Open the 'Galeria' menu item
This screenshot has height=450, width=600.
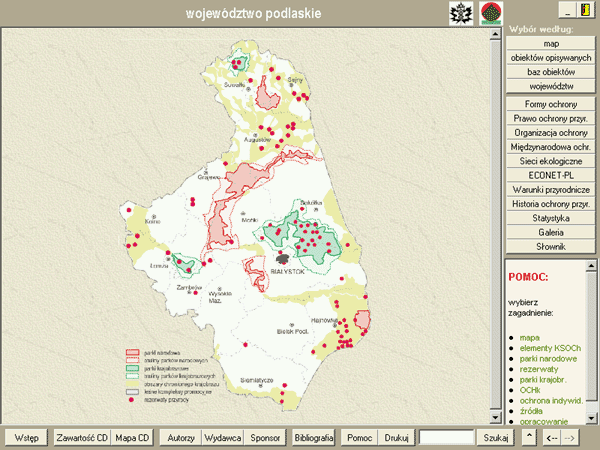(551, 232)
